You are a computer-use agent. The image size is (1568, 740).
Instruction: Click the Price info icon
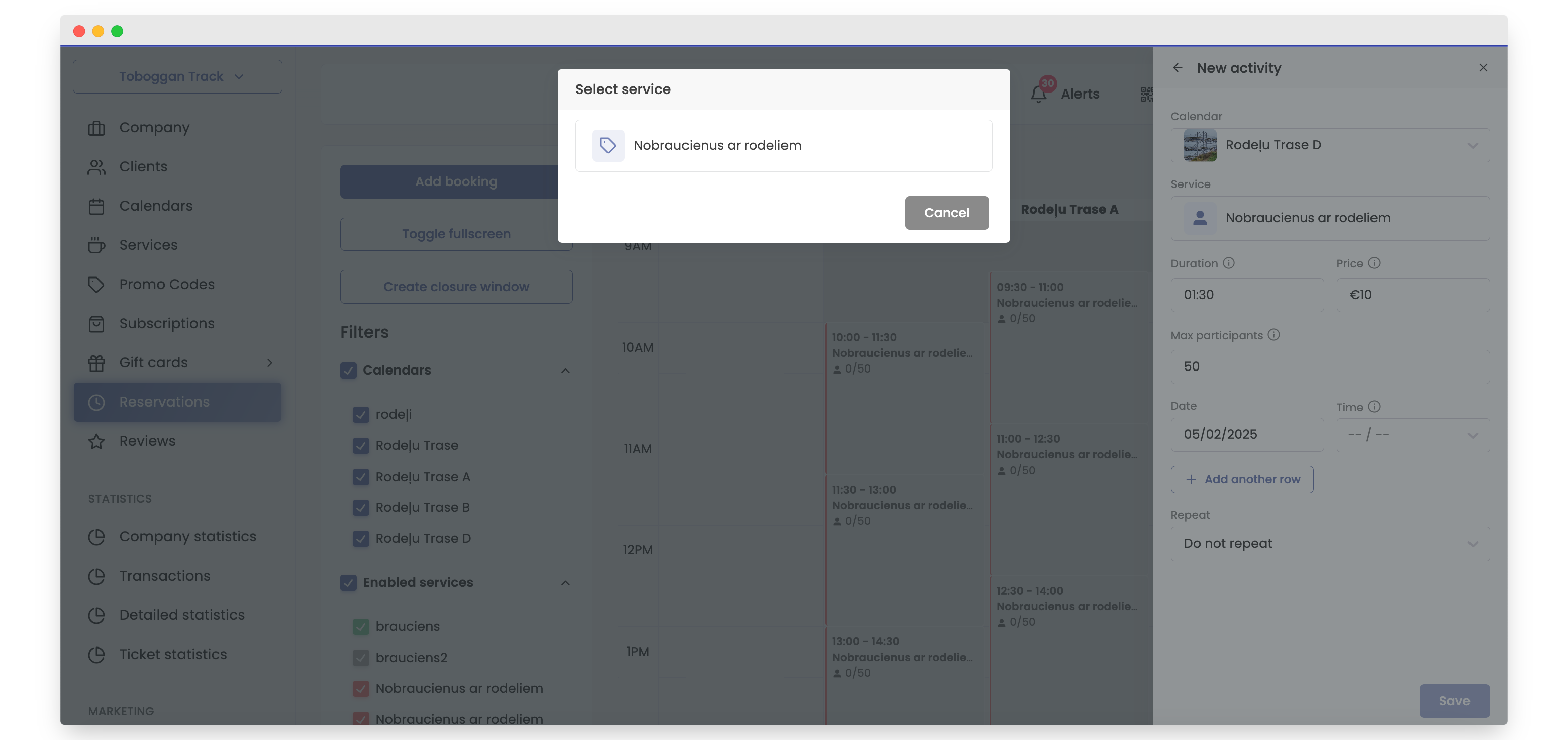(x=1374, y=263)
